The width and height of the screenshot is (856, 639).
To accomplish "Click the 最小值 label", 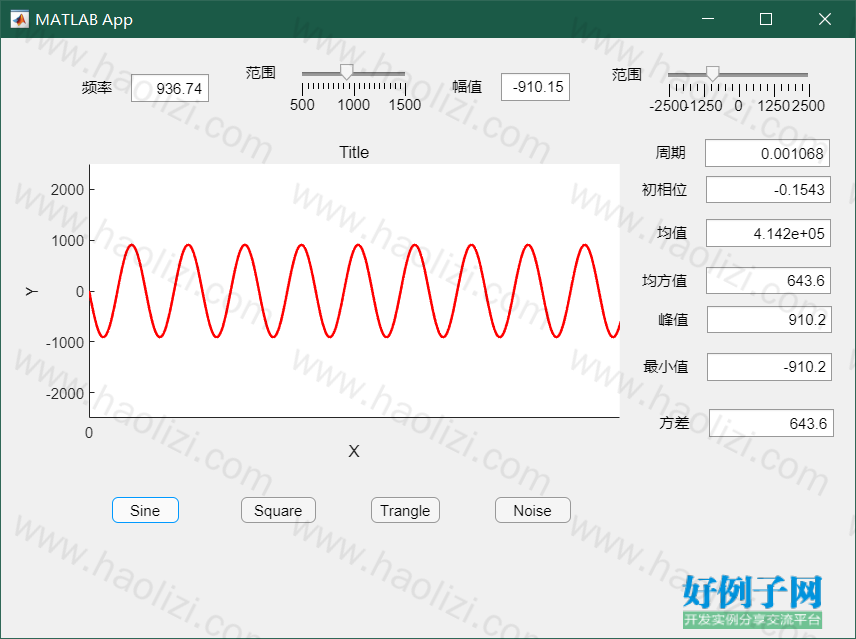I will click(x=665, y=367).
